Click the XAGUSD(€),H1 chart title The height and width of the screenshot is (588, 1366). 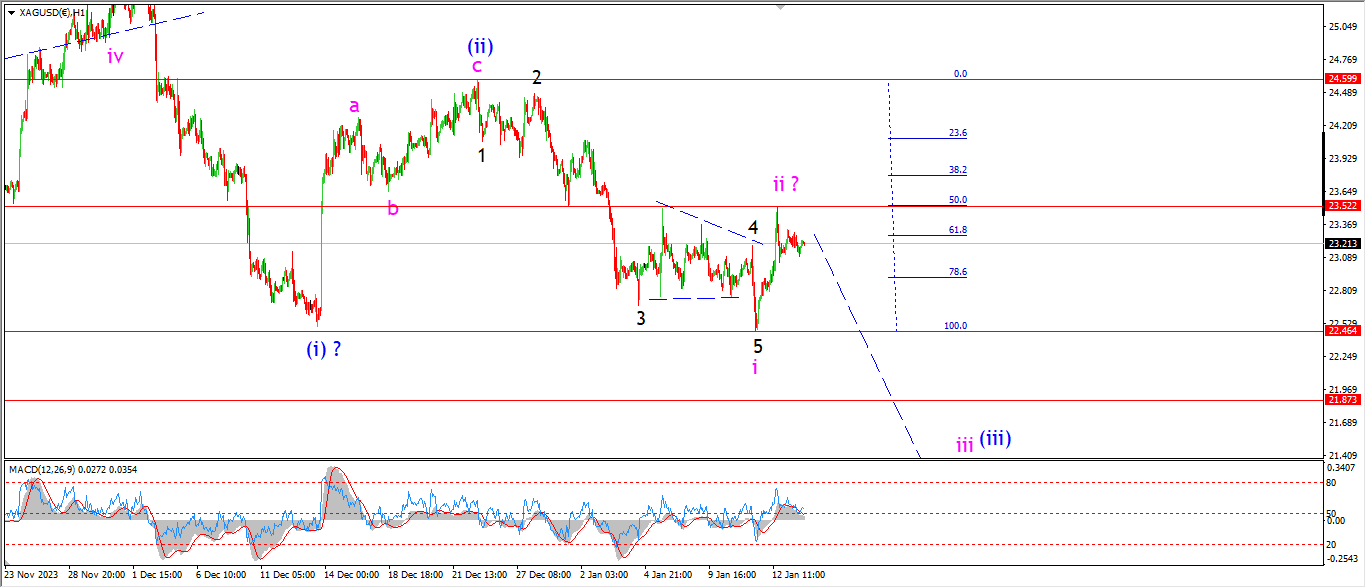point(52,13)
